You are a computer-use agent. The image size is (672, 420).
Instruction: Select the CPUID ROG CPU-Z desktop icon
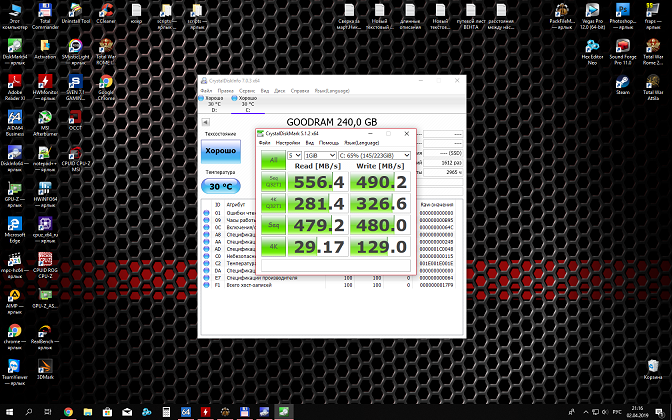(x=45, y=266)
